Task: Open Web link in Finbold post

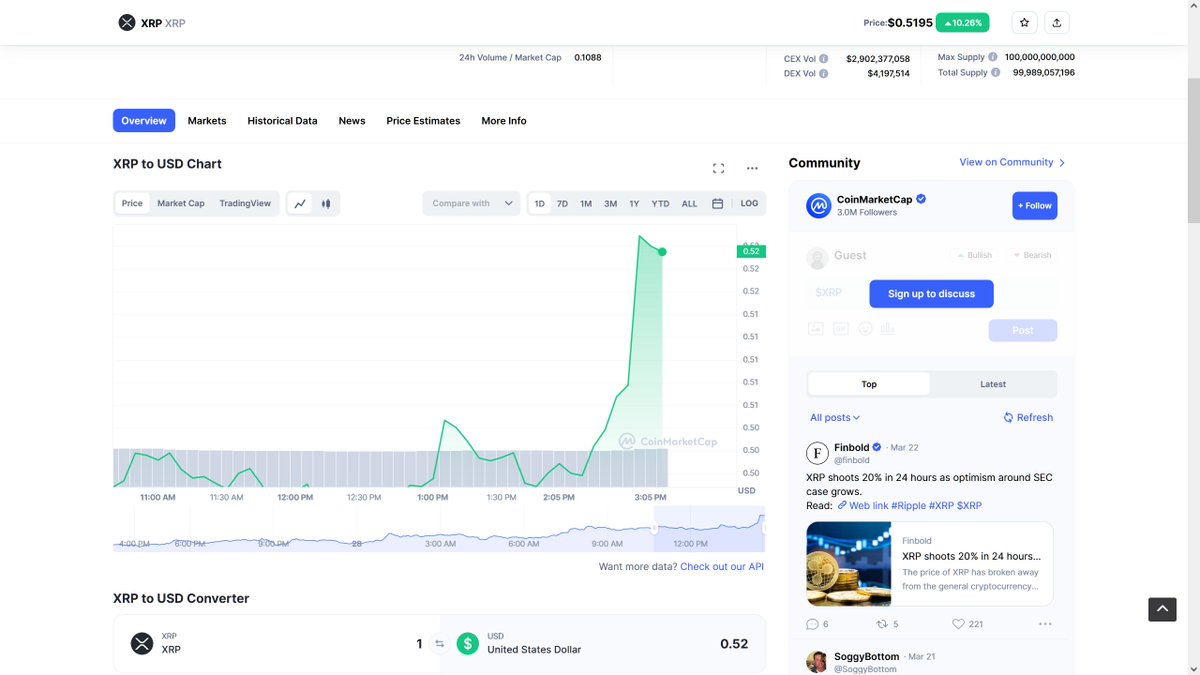Action: (863, 506)
